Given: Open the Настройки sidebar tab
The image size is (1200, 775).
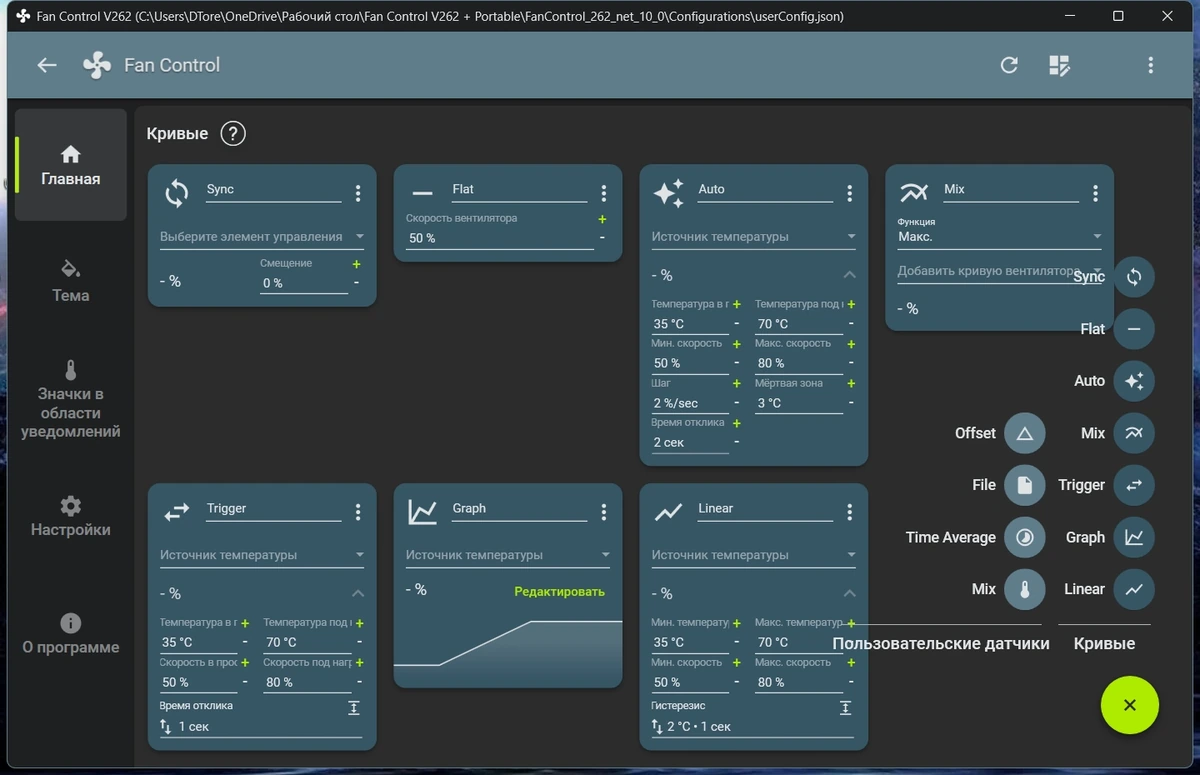Looking at the screenshot, I should click(70, 516).
